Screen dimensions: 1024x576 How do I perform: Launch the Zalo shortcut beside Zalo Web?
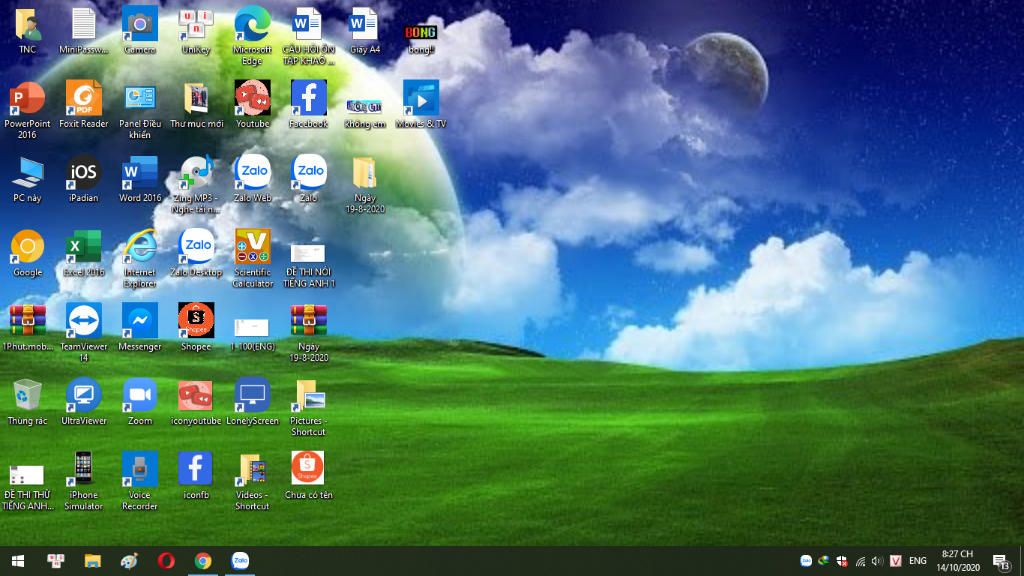click(308, 173)
